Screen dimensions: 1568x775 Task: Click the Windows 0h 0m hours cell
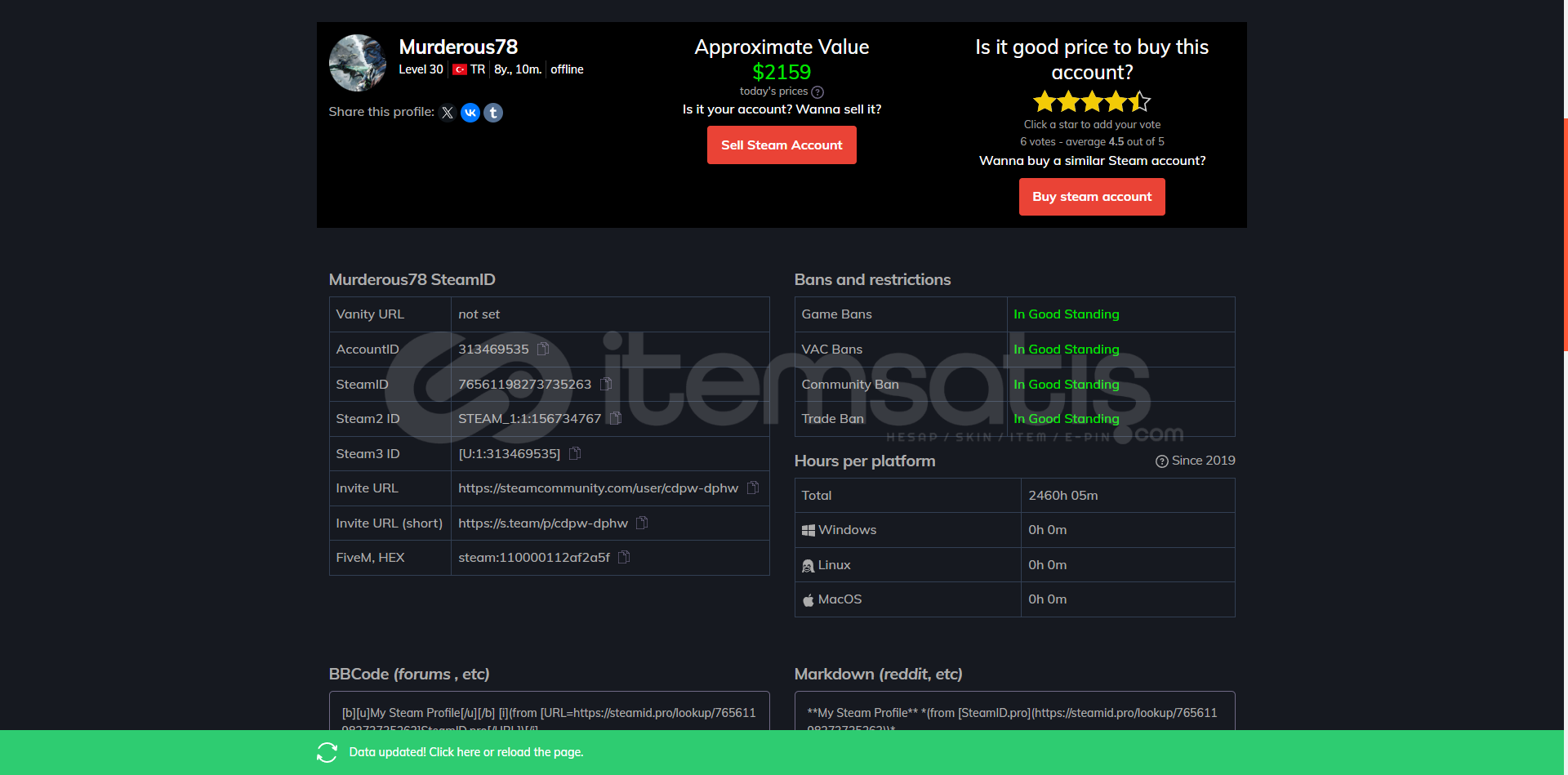coord(1128,530)
